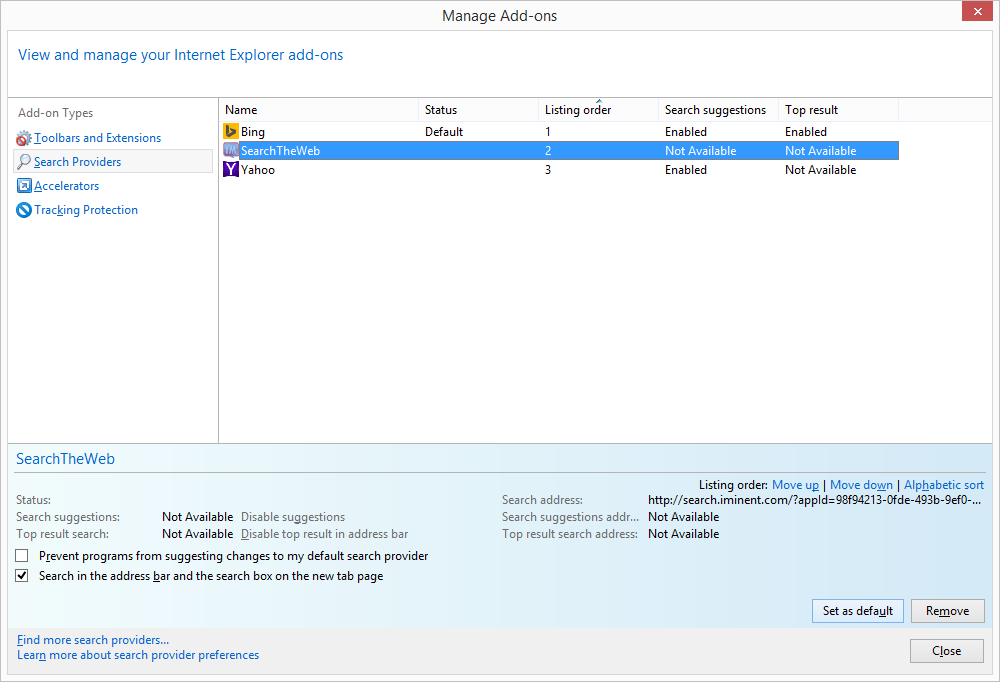Switch to Tracking Protection add-on type
The width and height of the screenshot is (1000, 682).
pos(86,210)
